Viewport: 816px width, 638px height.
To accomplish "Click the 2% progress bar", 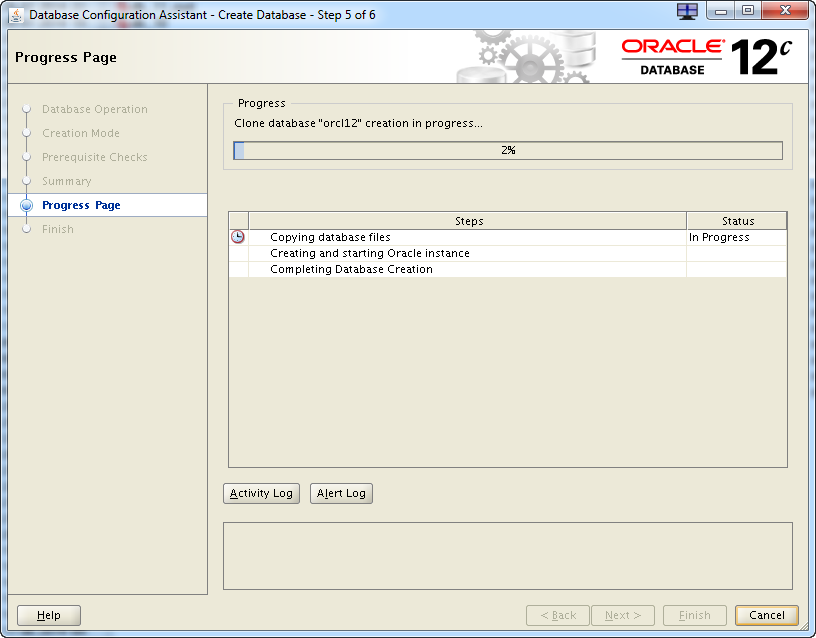I will [508, 150].
